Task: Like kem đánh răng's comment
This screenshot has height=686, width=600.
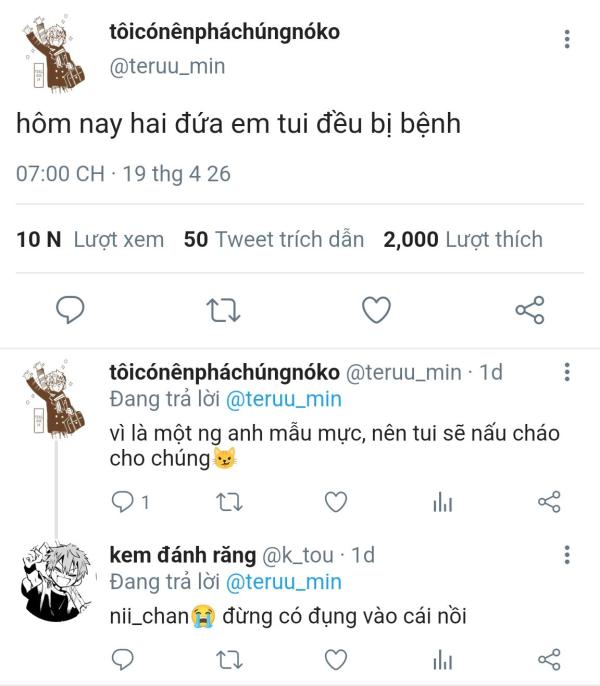Action: click(x=336, y=660)
